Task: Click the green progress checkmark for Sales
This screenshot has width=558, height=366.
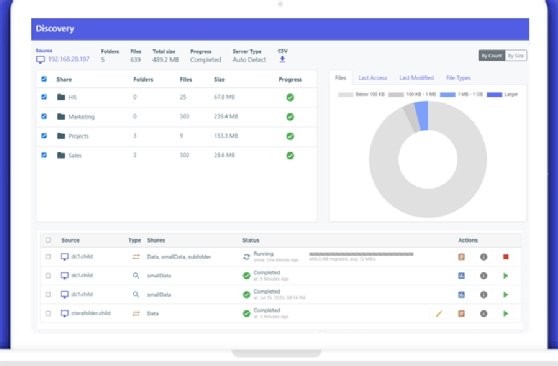Action: pyautogui.click(x=290, y=156)
